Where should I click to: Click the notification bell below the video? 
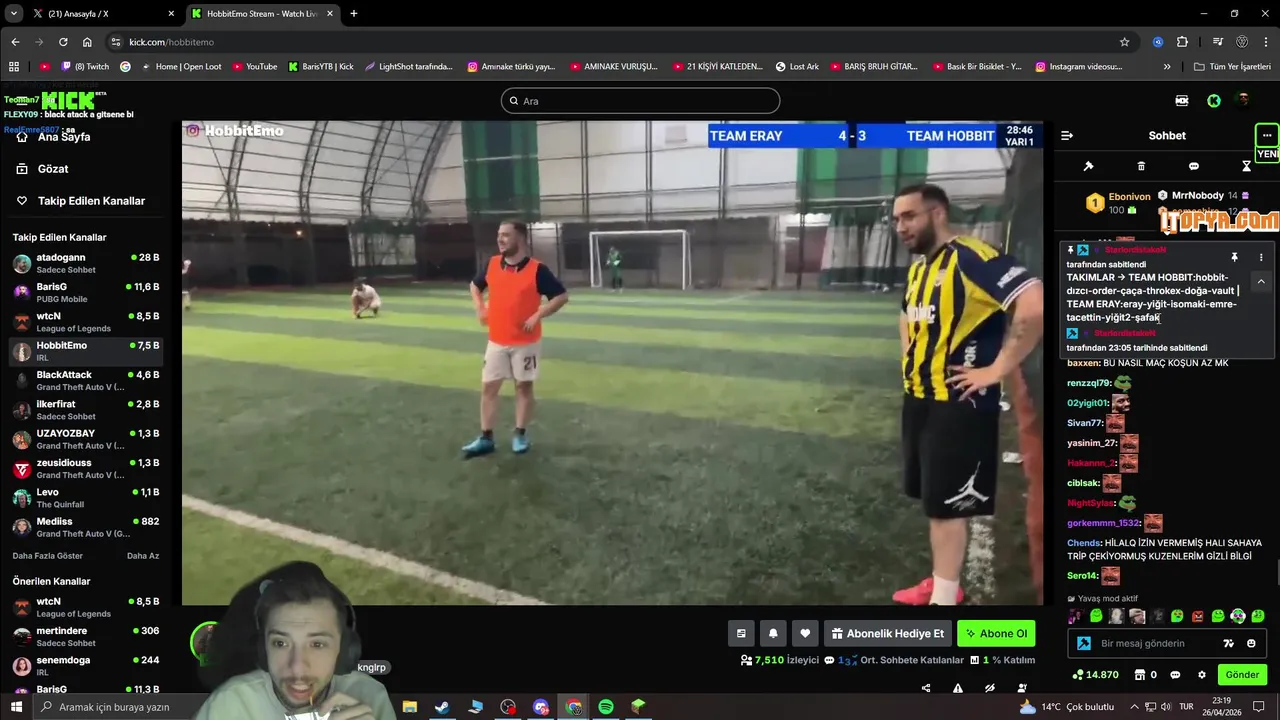pos(773,633)
